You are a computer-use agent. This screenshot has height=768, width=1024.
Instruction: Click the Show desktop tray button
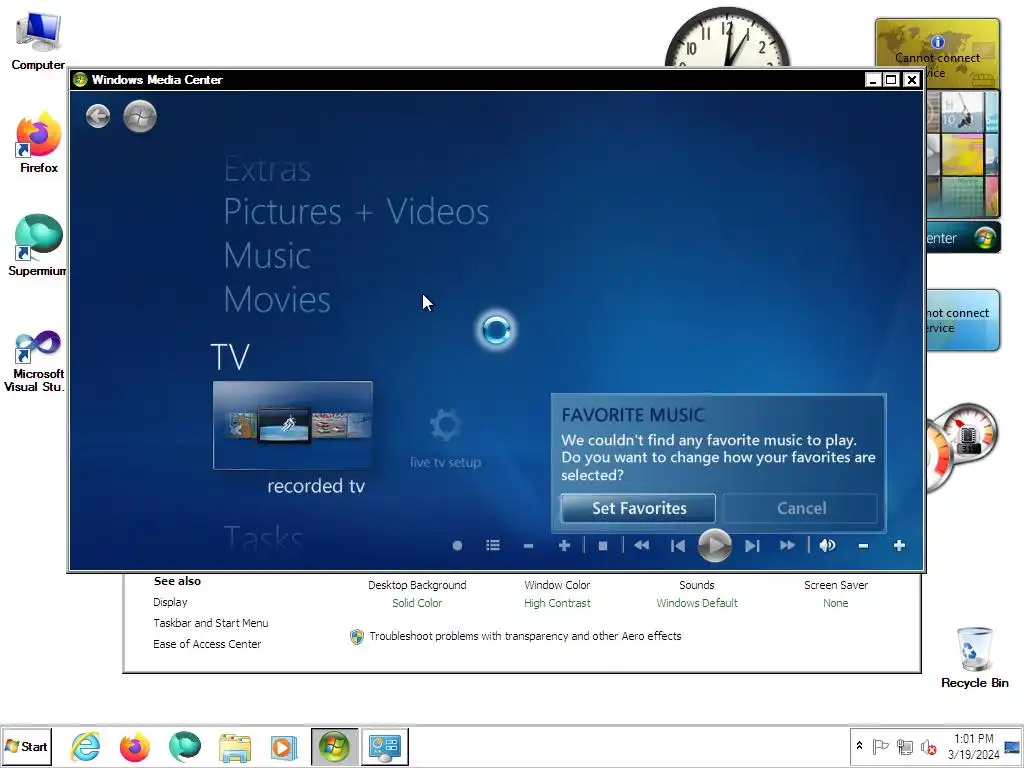pyautogui.click(x=1012, y=746)
